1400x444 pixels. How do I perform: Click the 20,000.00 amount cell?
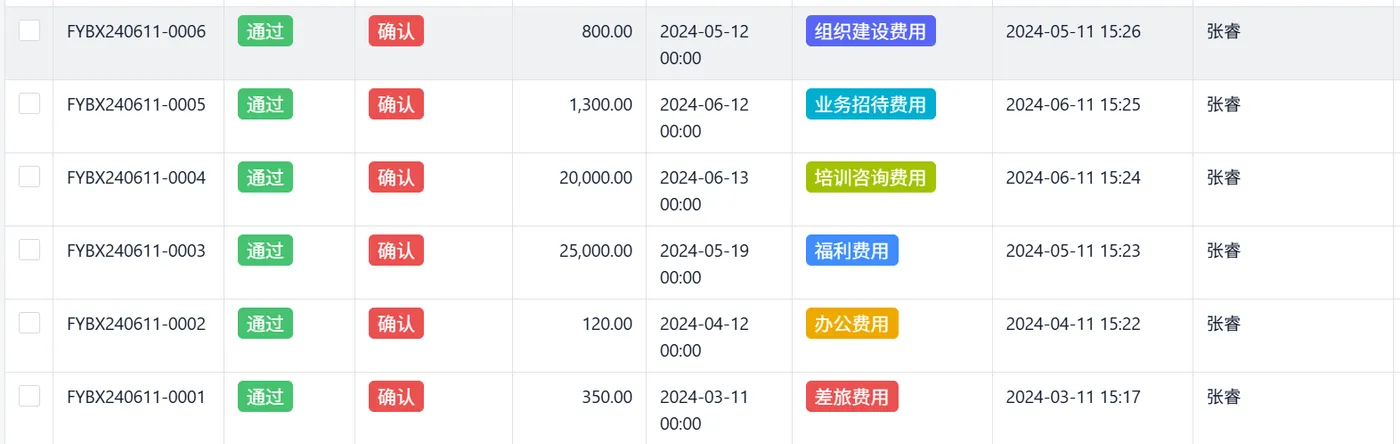click(x=596, y=178)
